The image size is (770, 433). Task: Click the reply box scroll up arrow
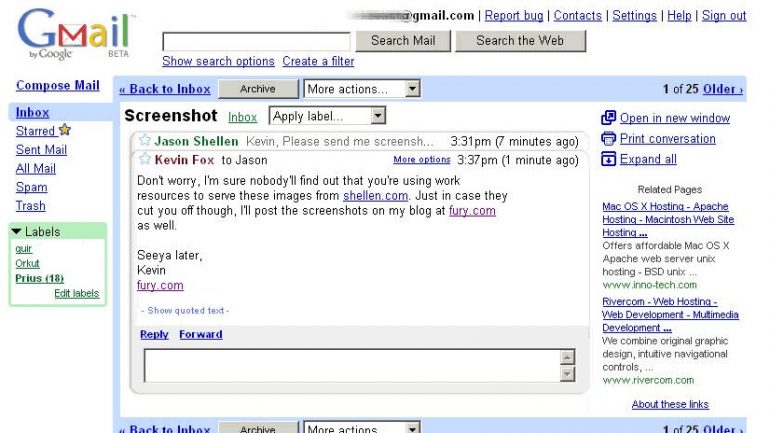(x=567, y=357)
